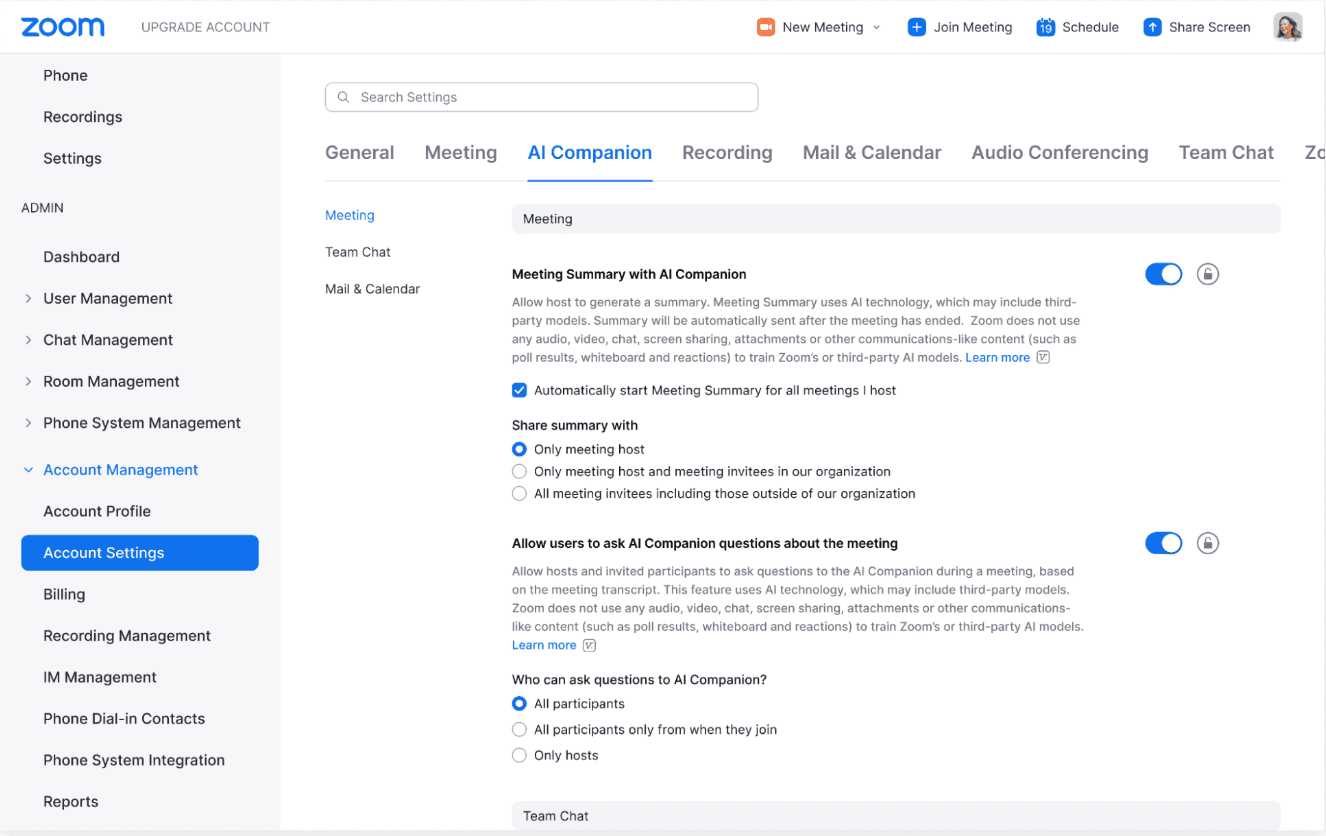
Task: Click the Share Screen arrow icon
Action: [1154, 27]
